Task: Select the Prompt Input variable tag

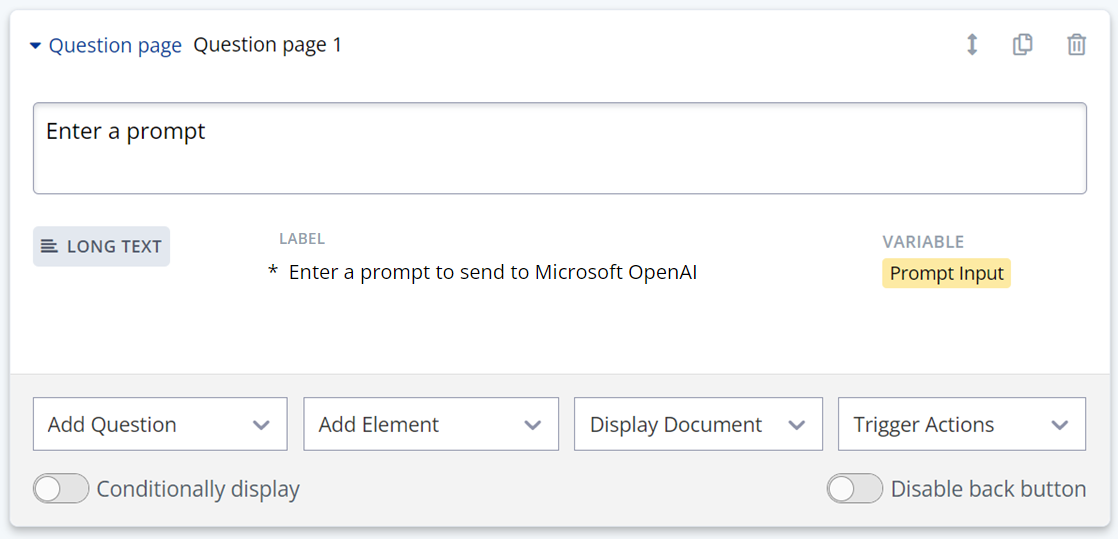Action: [946, 273]
